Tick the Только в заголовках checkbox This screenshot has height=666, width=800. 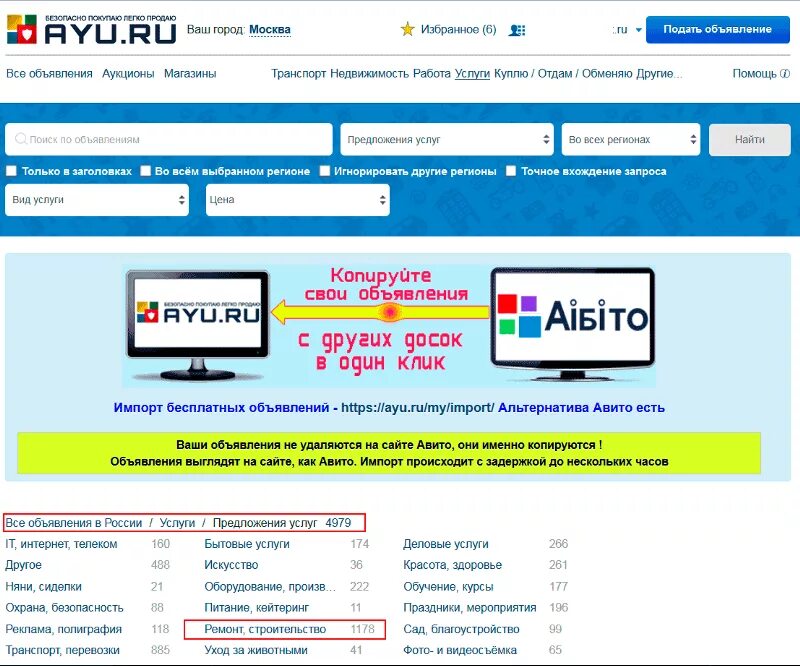coord(11,171)
